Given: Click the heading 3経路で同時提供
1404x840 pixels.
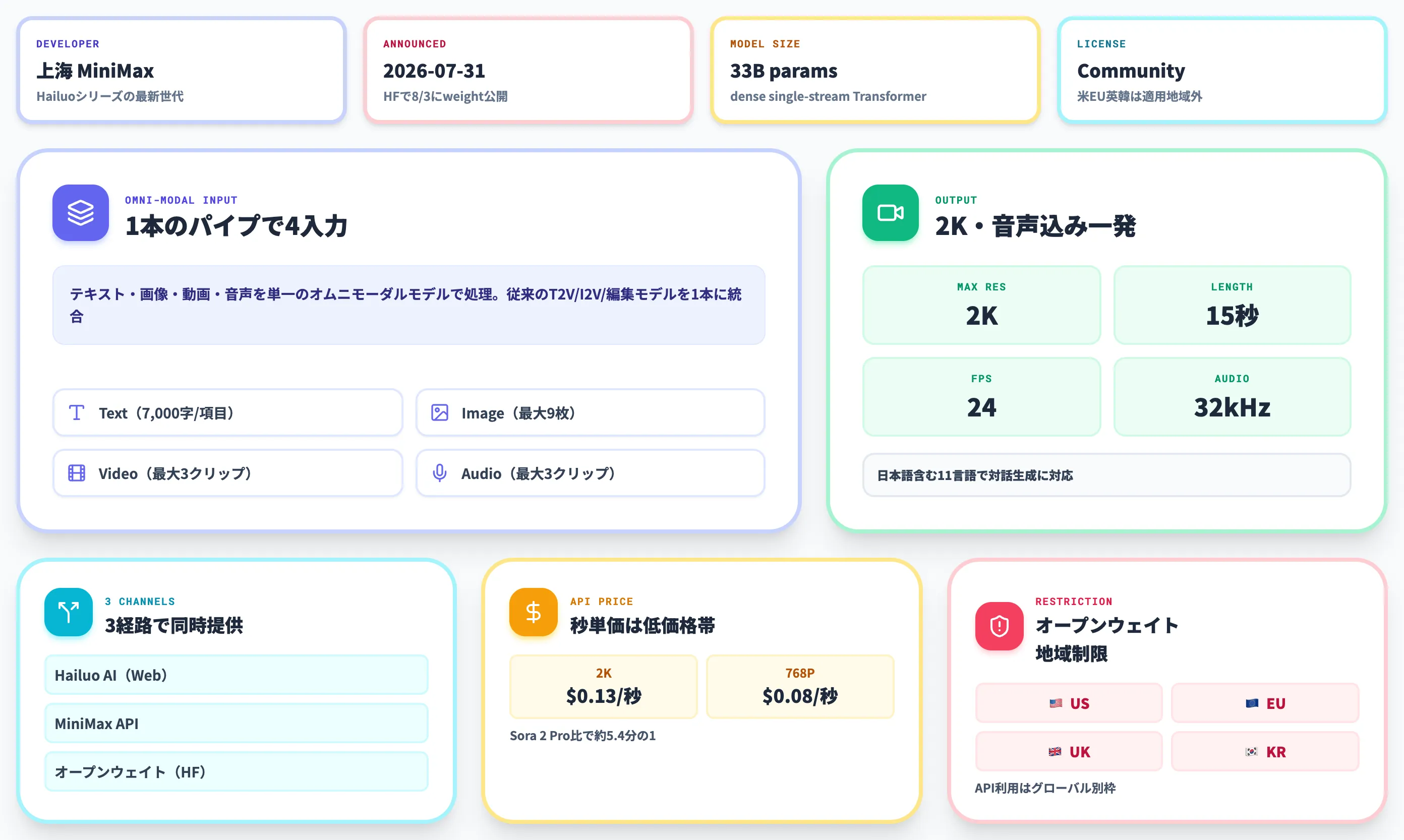Looking at the screenshot, I should point(174,626).
